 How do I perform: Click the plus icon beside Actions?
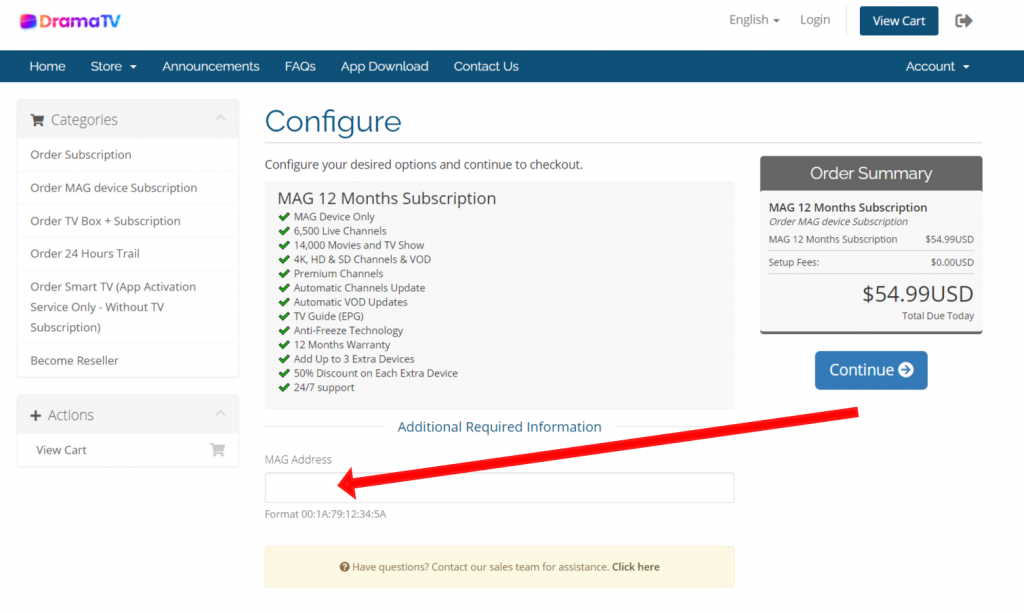(x=36, y=415)
